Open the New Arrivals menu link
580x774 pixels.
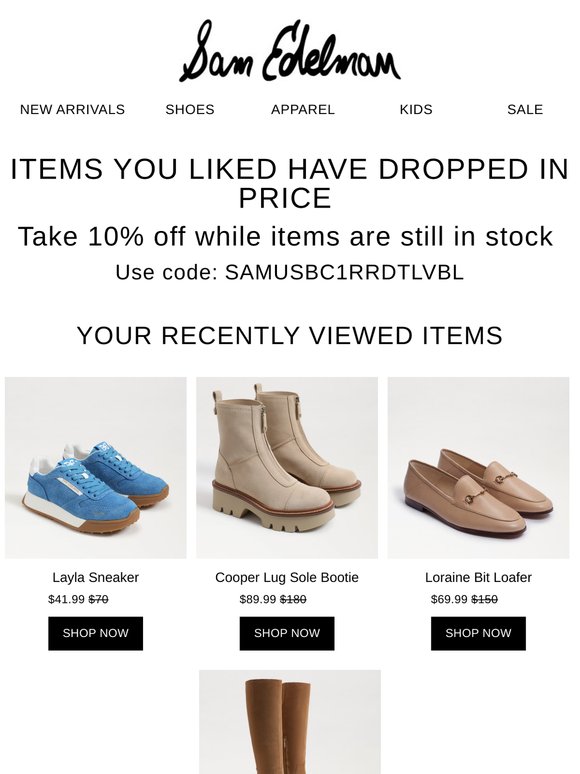coord(72,110)
